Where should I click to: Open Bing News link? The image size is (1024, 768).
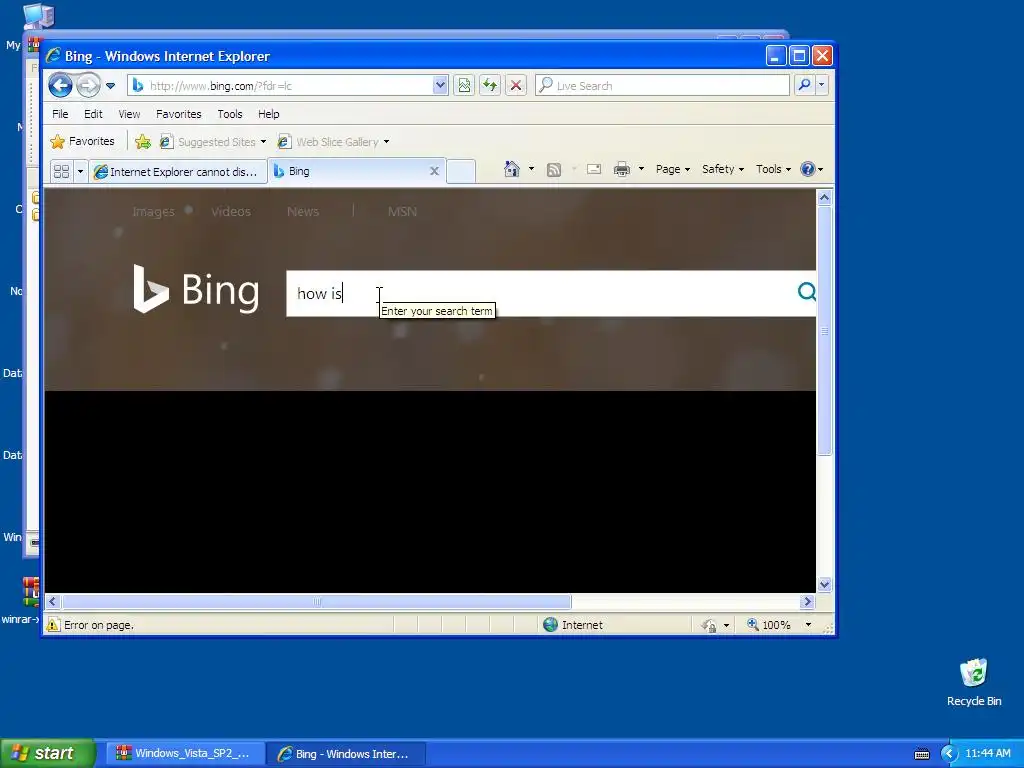303,212
